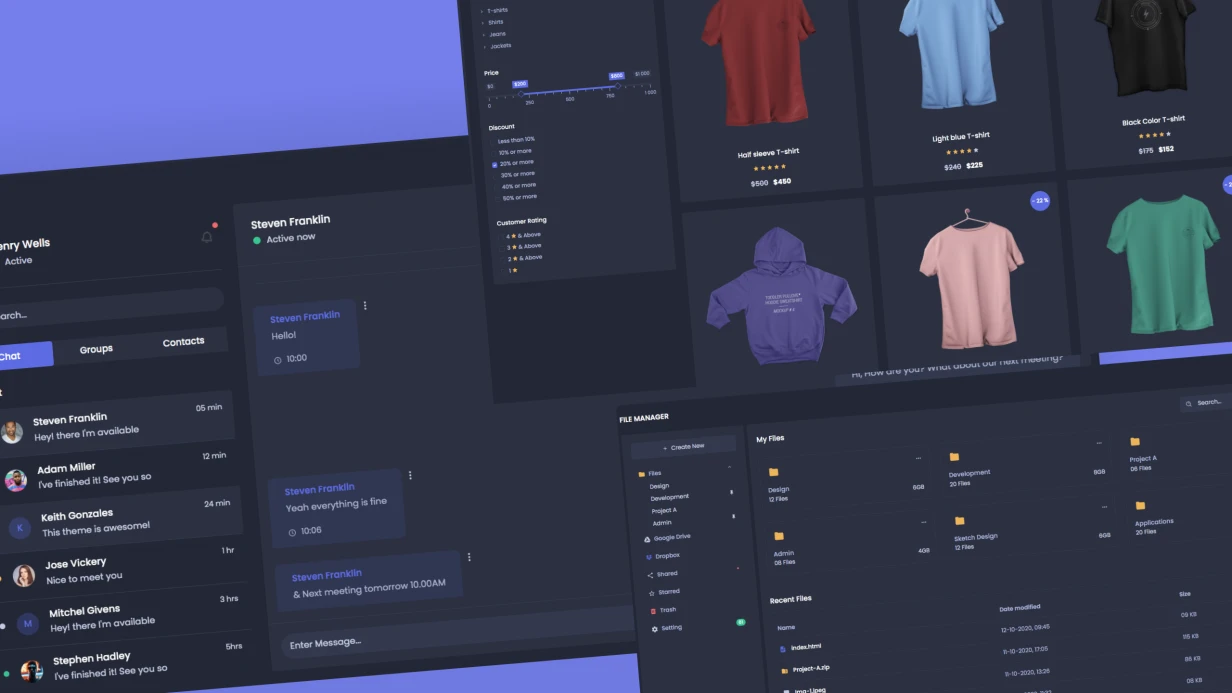Check the '3 star & Above' rating checkbox
1232x693 pixels.
coord(502,248)
